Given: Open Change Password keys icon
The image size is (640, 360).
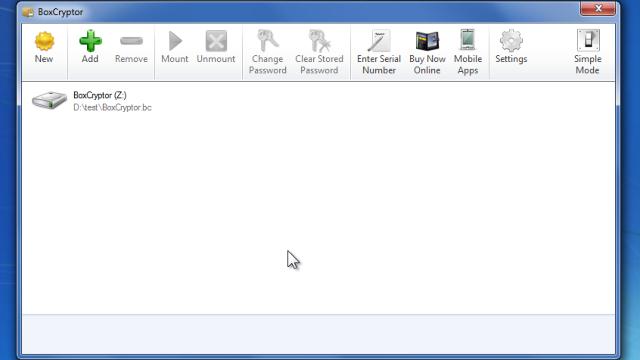Looking at the screenshot, I should click(268, 41).
